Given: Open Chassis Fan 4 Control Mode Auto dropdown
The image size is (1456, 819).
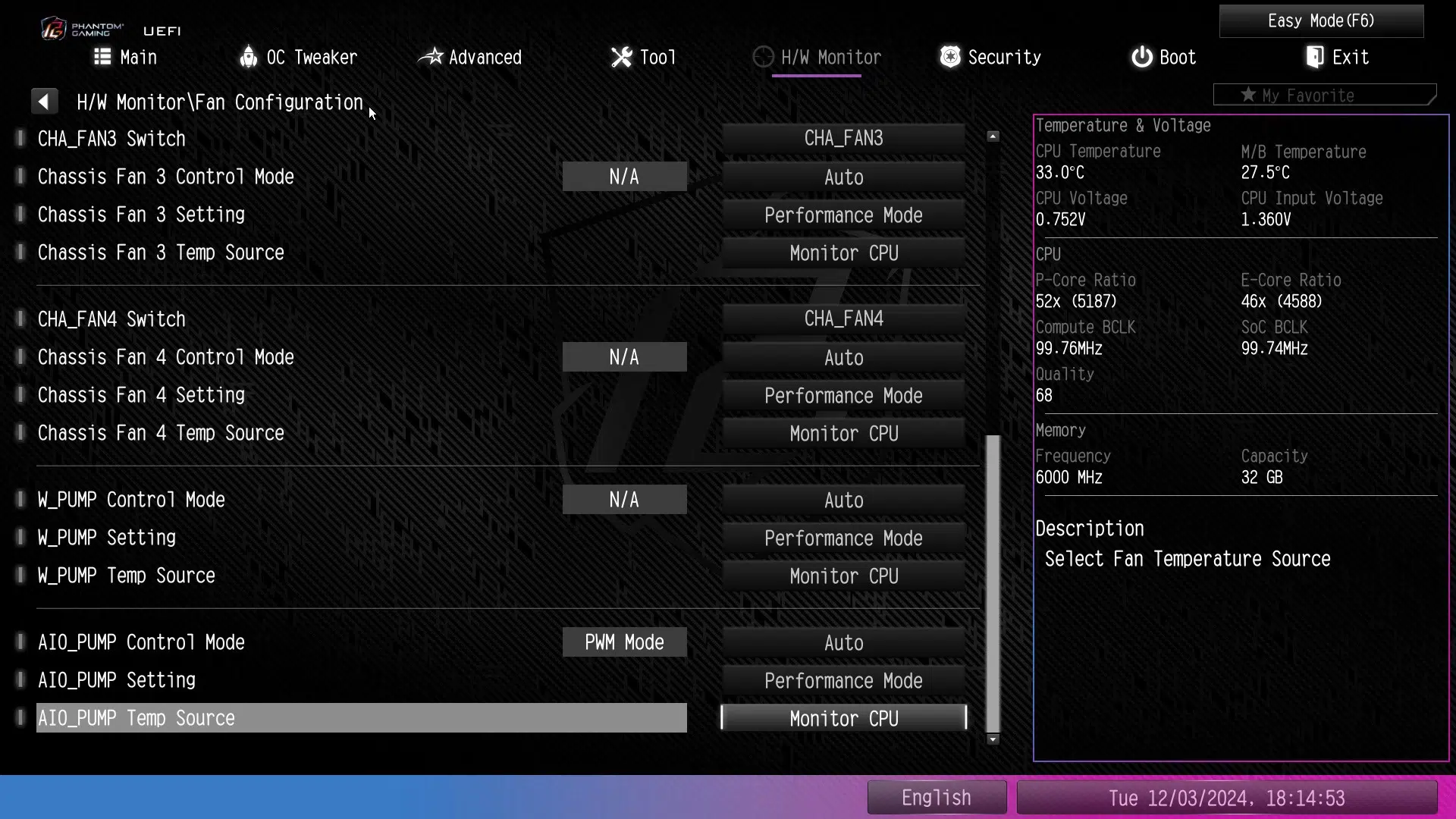Looking at the screenshot, I should 843,357.
